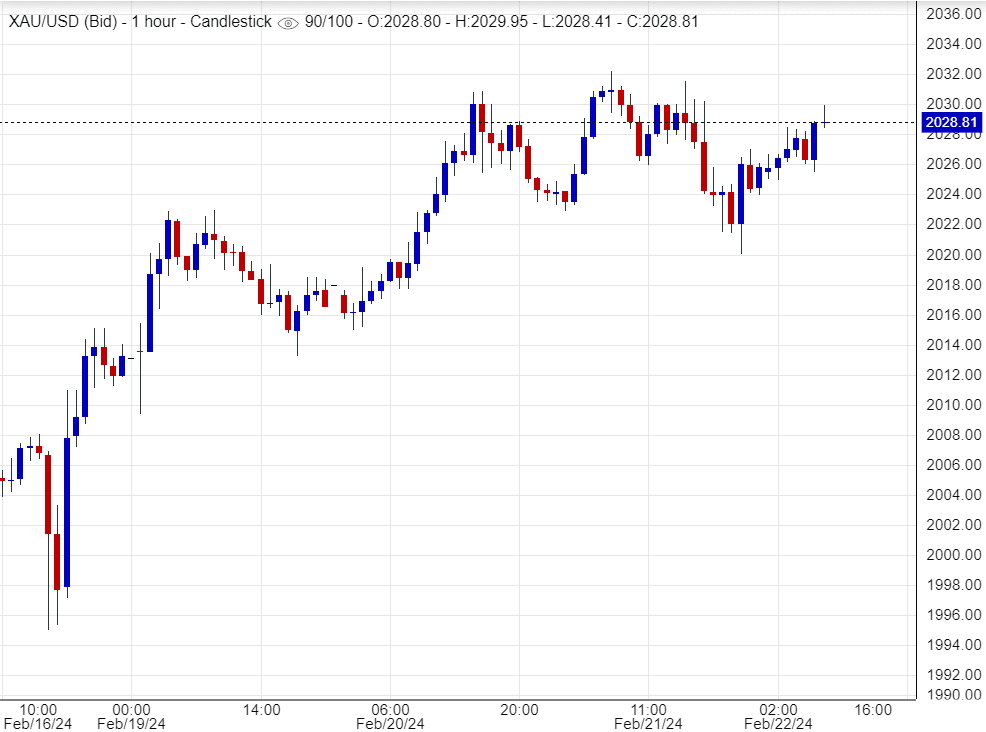Click the Feb/22/24 02:00 time marker
The height and width of the screenshot is (732, 986).
click(778, 716)
